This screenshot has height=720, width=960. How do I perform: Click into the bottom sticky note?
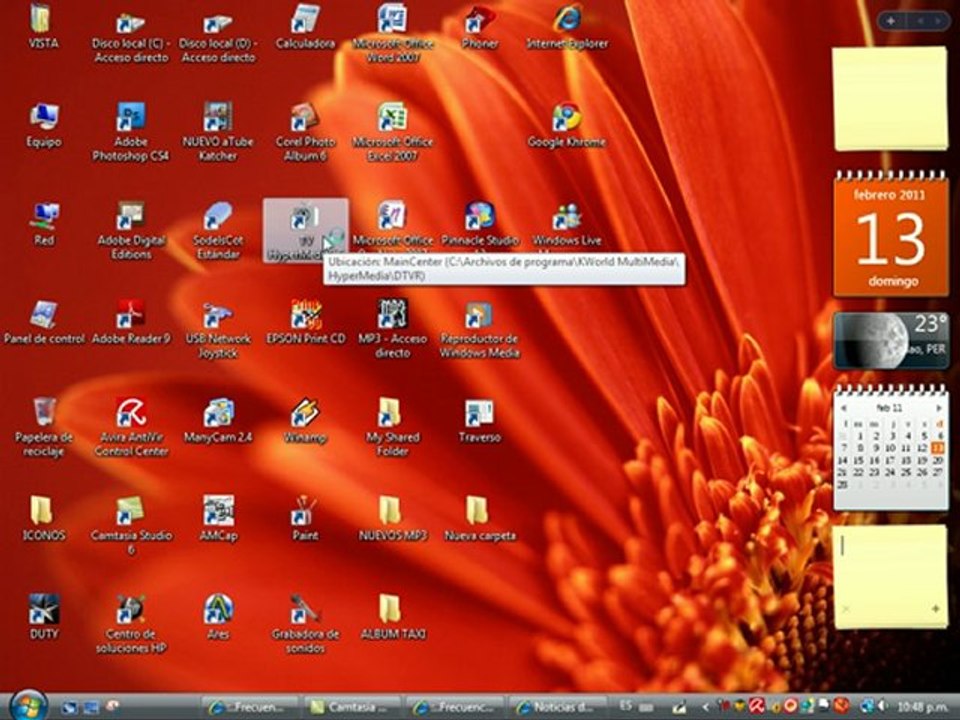pos(890,570)
